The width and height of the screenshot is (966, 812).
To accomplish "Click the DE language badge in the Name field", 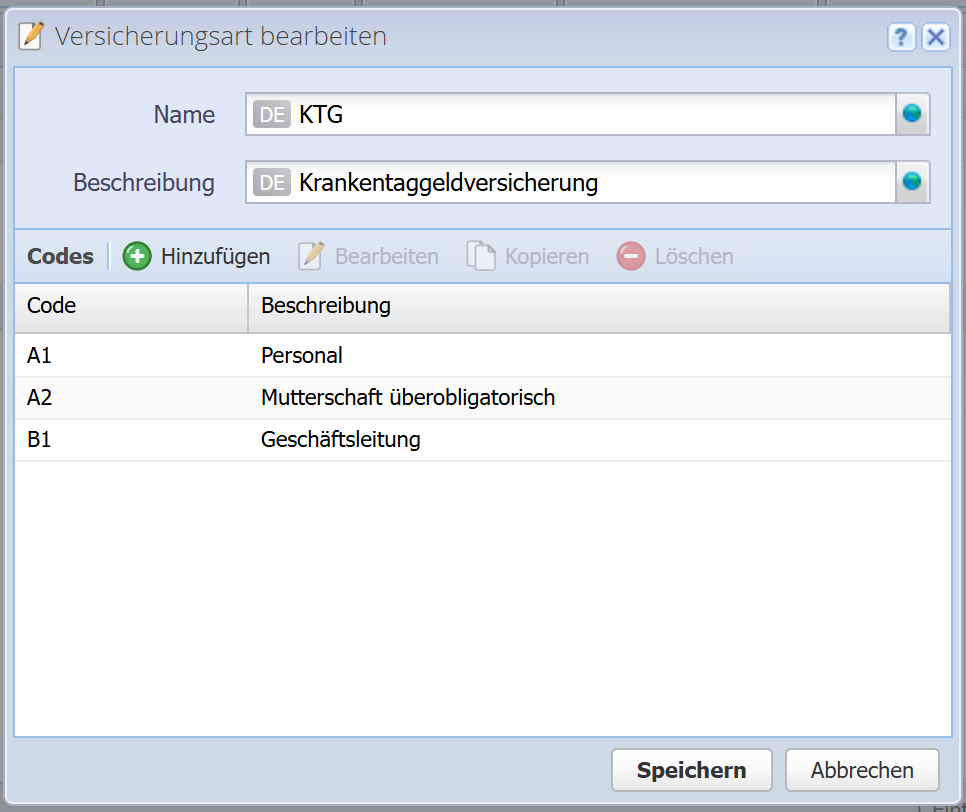I will click(x=271, y=114).
